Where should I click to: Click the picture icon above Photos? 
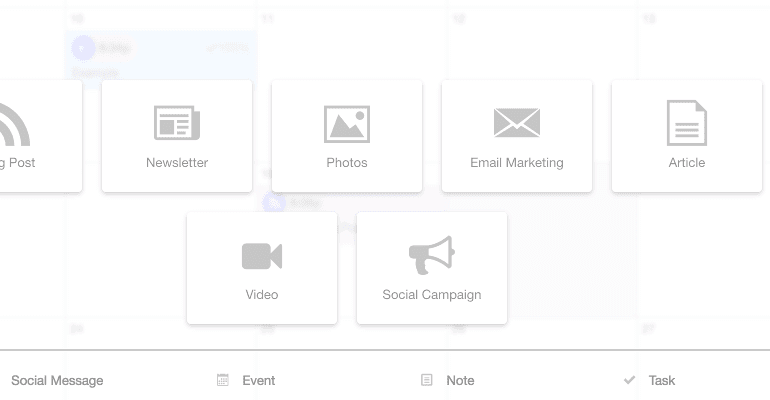347,124
